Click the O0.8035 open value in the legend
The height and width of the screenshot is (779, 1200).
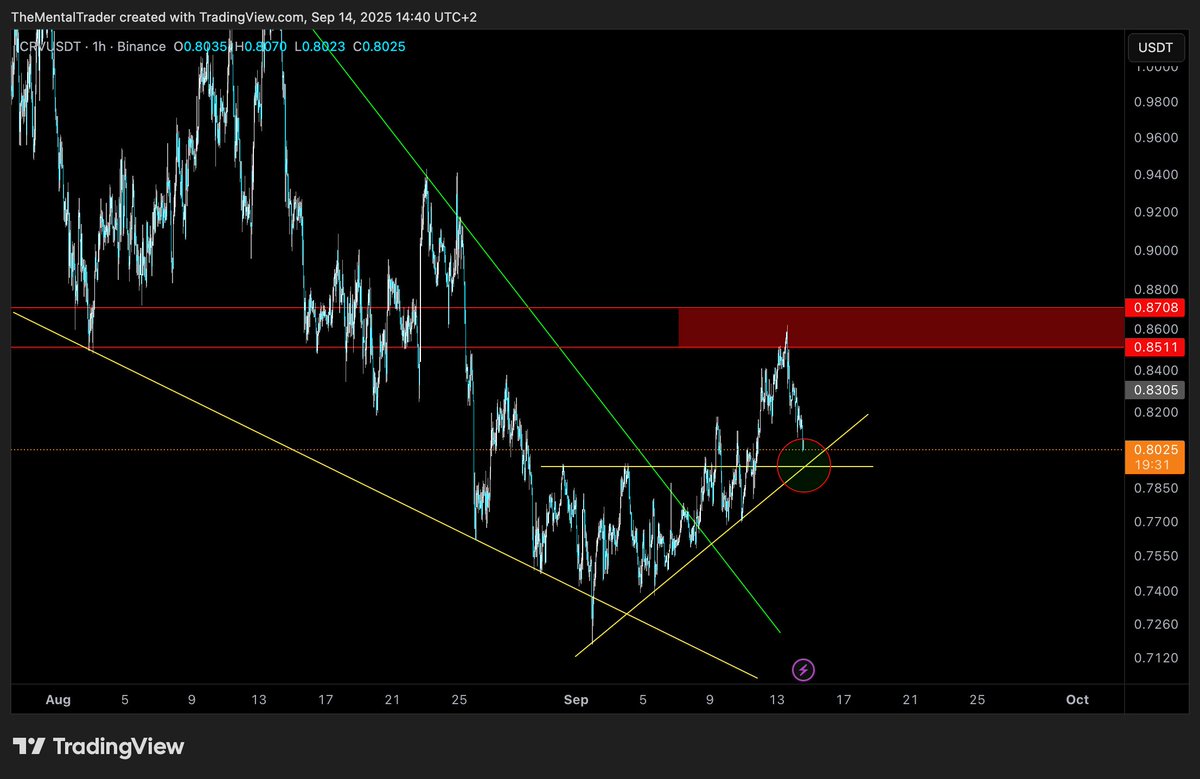201,46
